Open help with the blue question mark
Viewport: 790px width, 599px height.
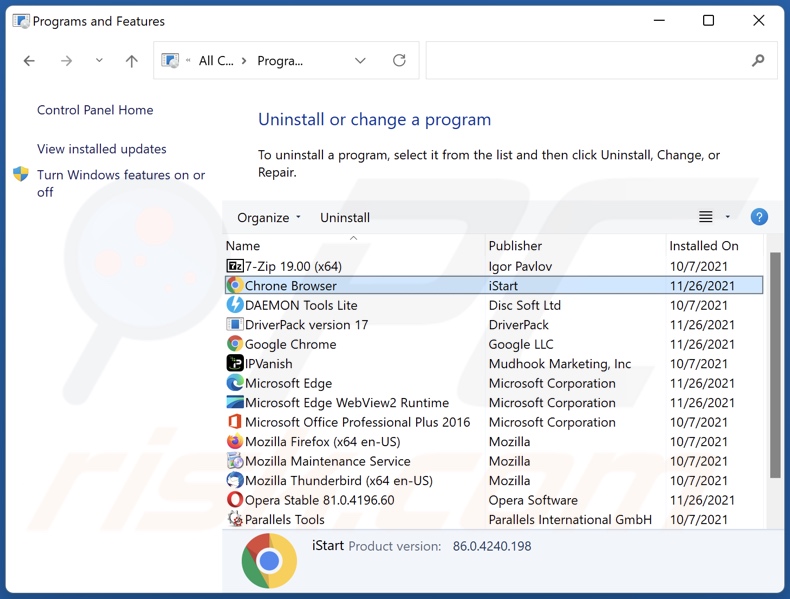coord(759,217)
